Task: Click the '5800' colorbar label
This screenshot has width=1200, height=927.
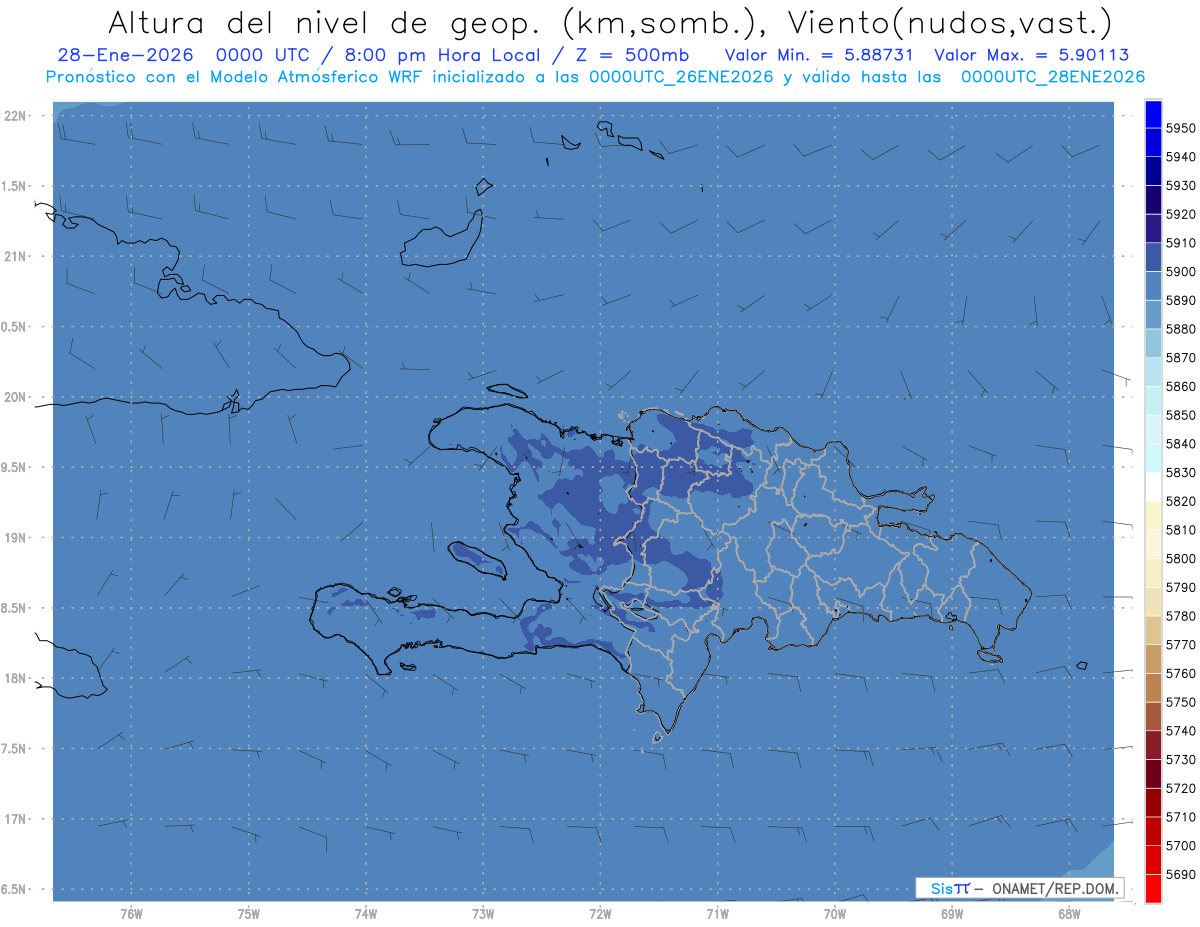Action: click(1180, 559)
